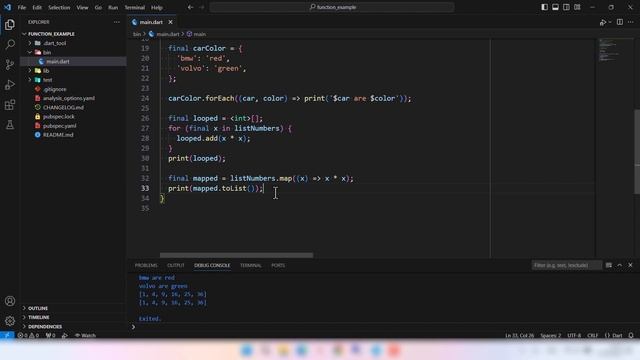Go forward with navigation arrow
The width and height of the screenshot is (640, 360).
202,7
